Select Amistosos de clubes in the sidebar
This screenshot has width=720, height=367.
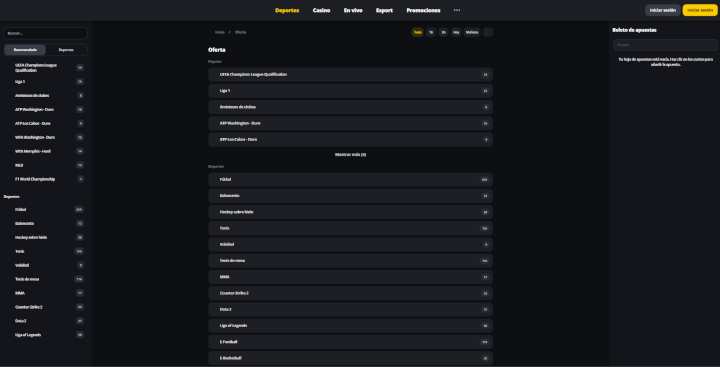[45, 96]
